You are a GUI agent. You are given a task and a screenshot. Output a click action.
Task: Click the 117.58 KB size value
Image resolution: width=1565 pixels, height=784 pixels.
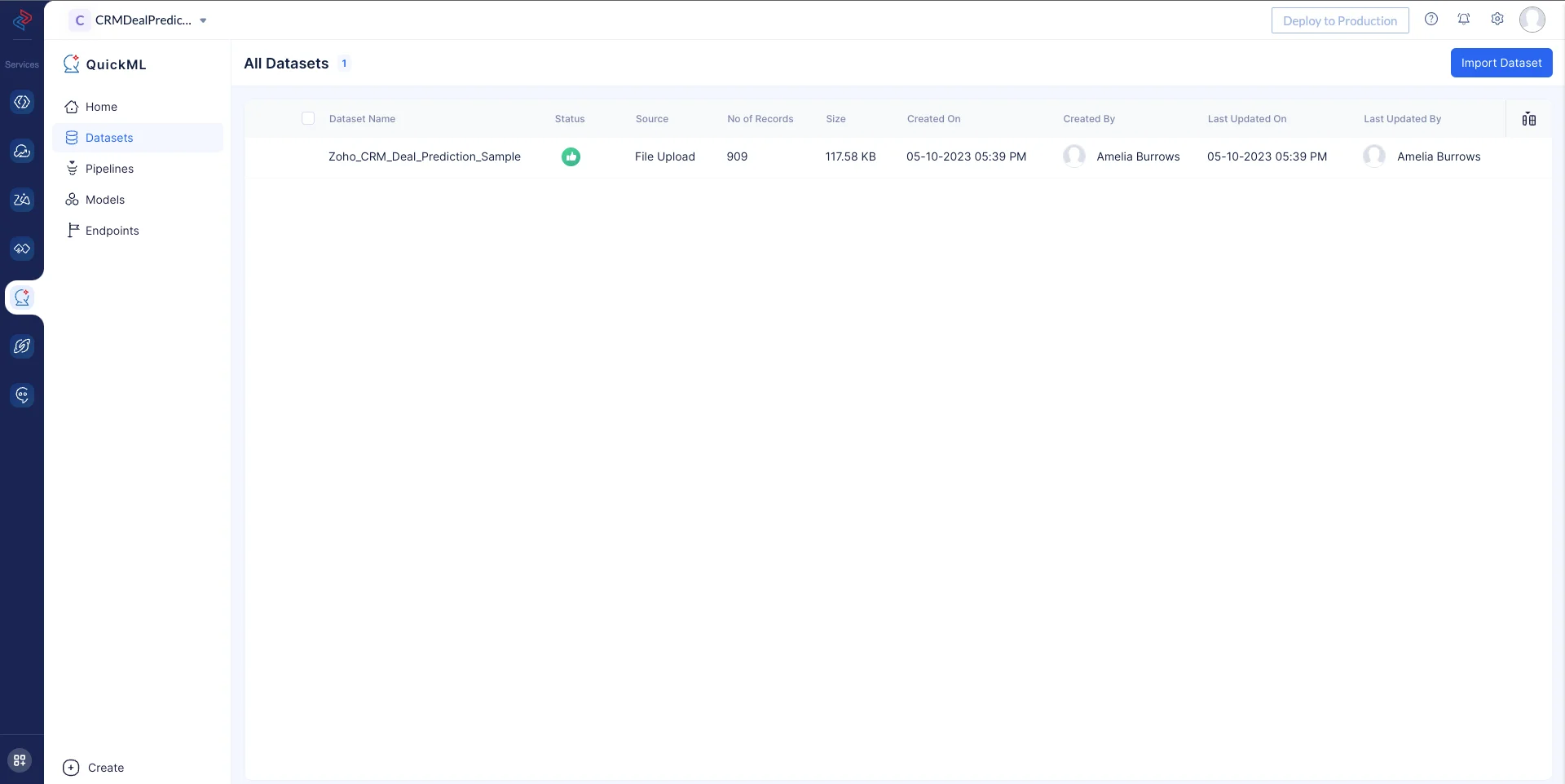coord(850,156)
